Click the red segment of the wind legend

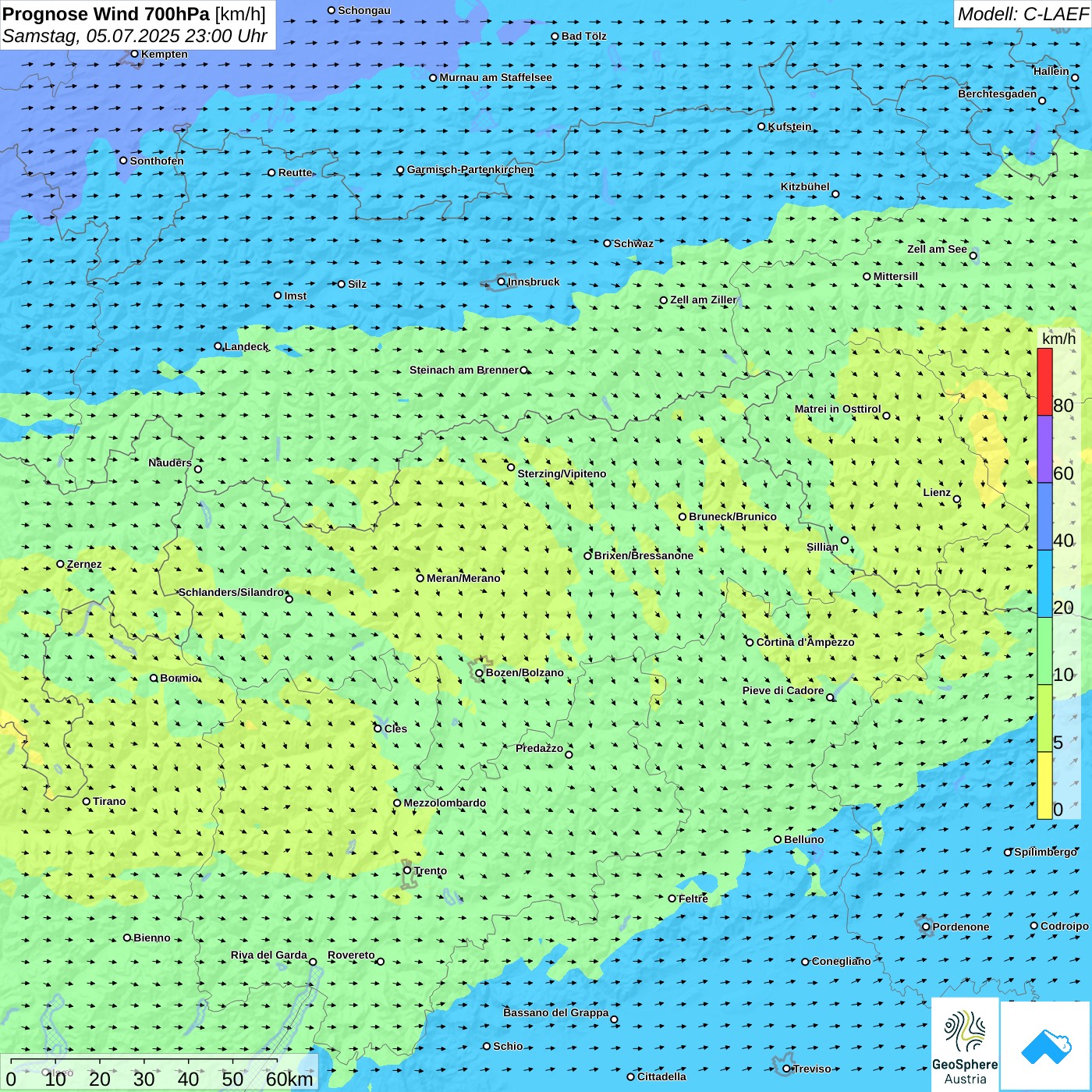click(x=1044, y=381)
